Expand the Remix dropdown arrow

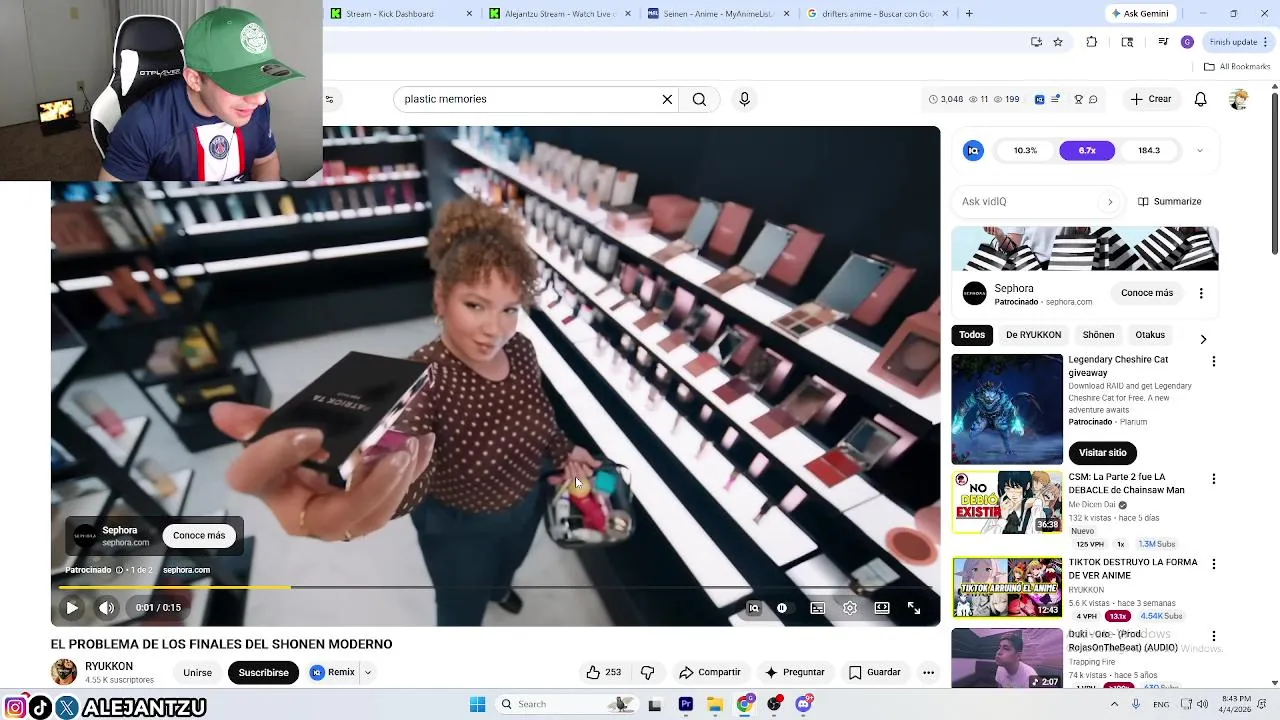click(x=367, y=672)
